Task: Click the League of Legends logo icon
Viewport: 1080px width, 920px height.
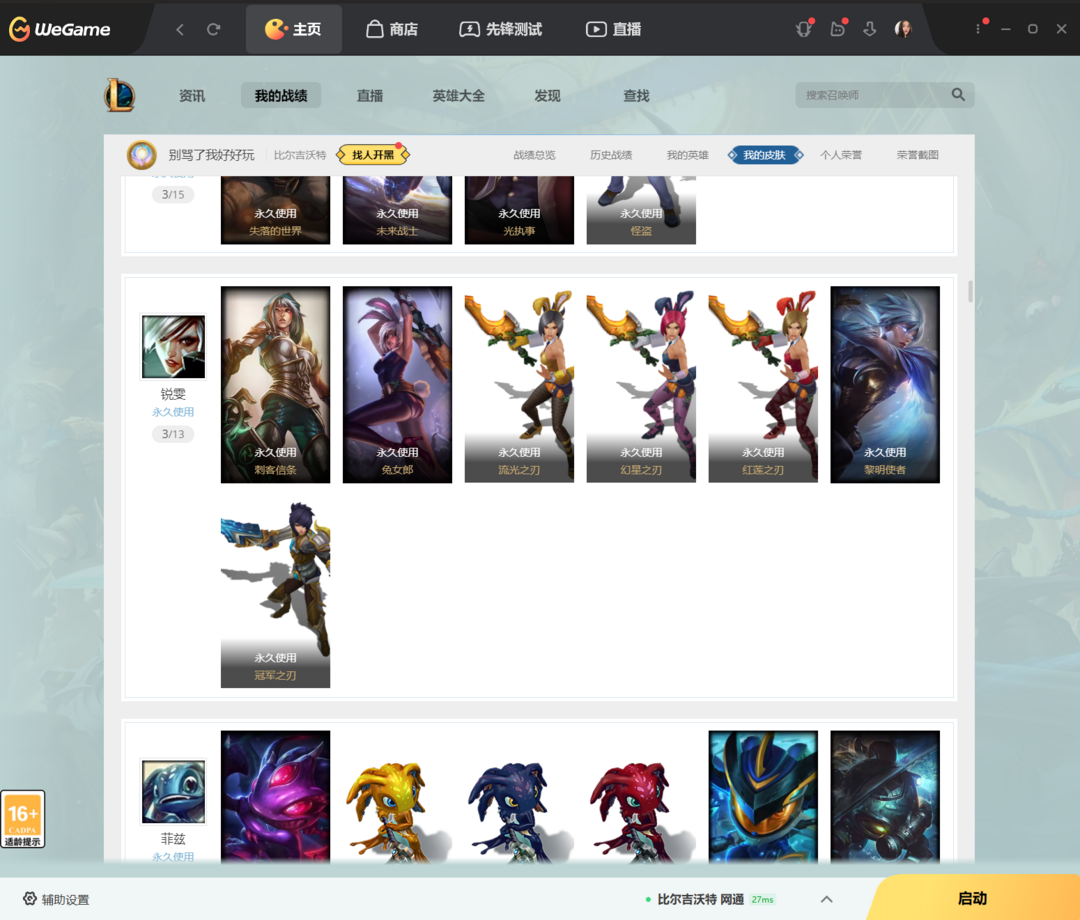Action: pos(120,95)
